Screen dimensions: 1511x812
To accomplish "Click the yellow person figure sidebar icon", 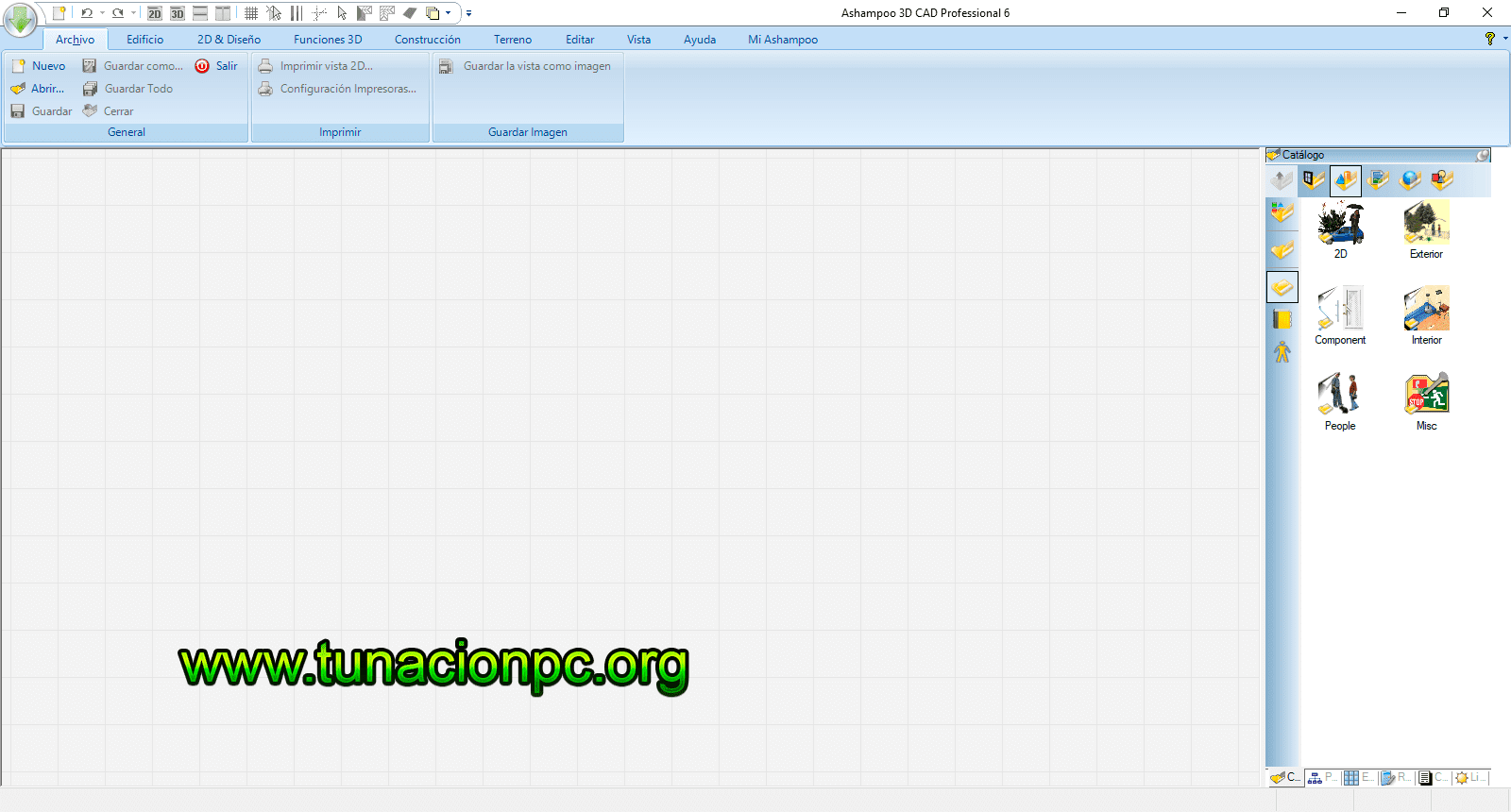I will (x=1282, y=352).
